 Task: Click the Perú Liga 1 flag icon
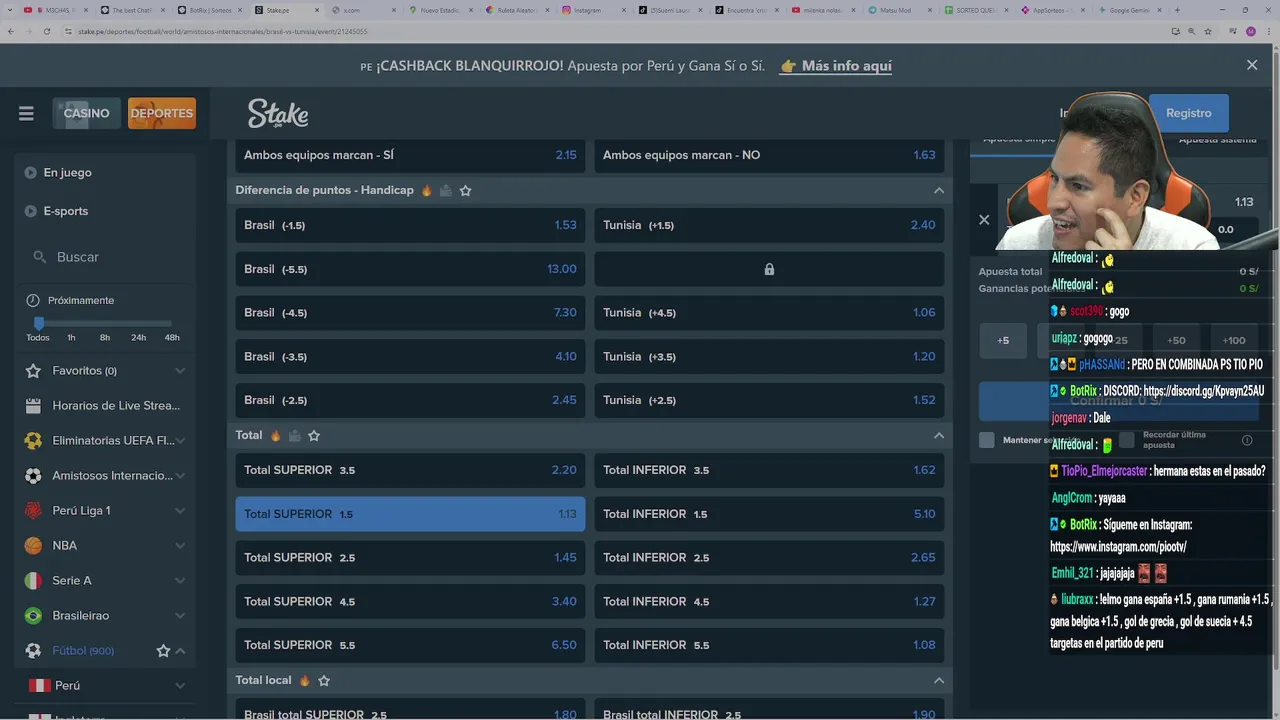33,511
